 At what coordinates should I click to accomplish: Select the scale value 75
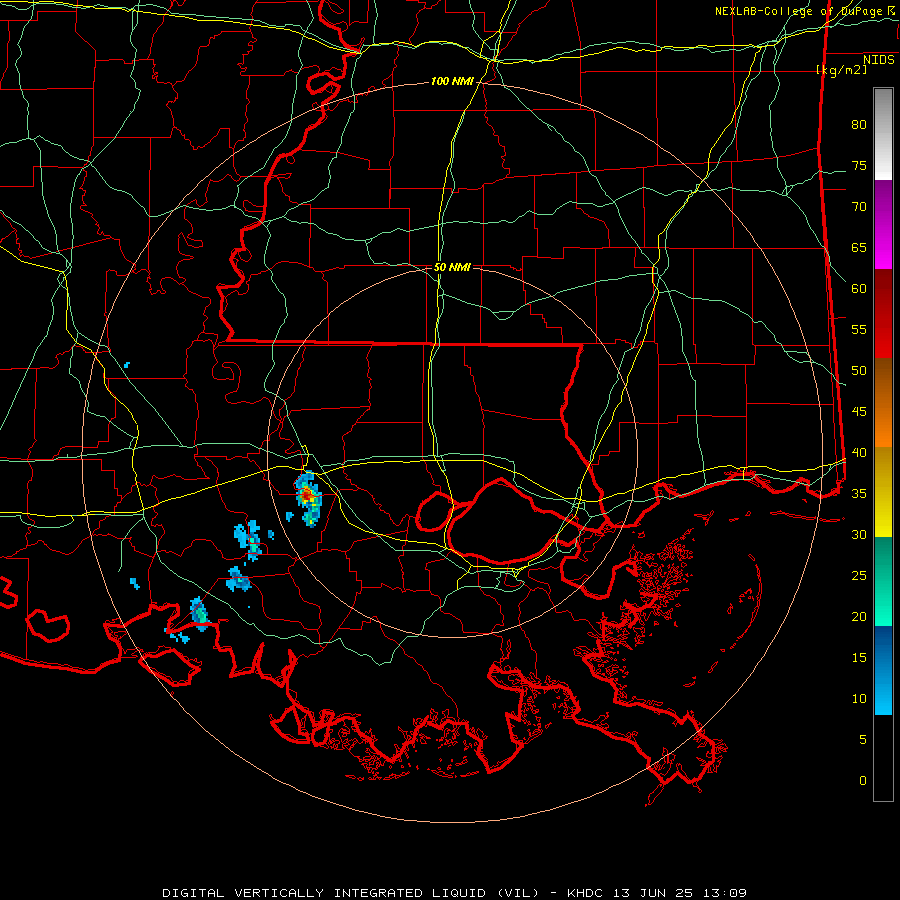pyautogui.click(x=859, y=166)
